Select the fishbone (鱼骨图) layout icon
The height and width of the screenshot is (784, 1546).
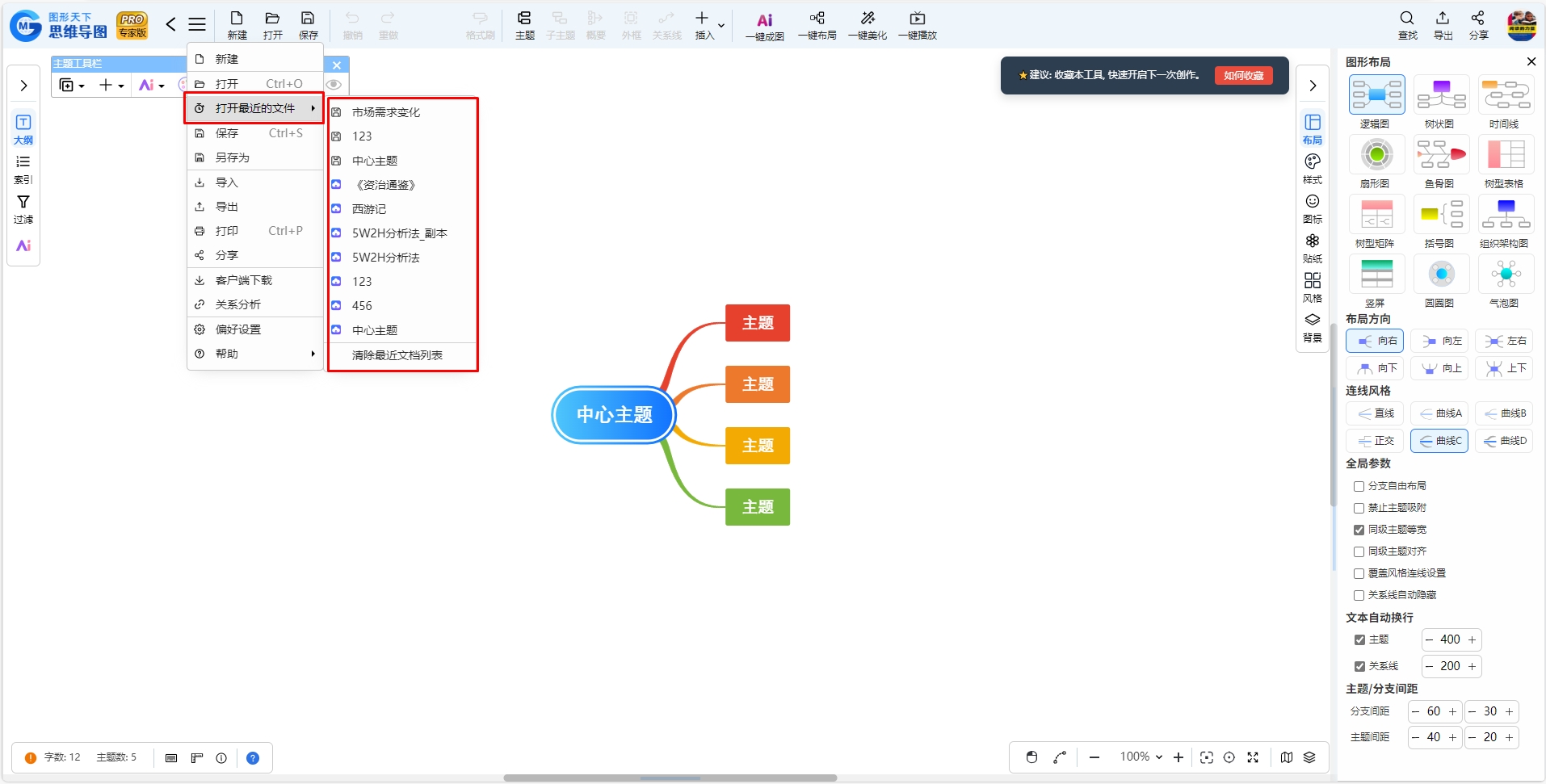coord(1441,155)
